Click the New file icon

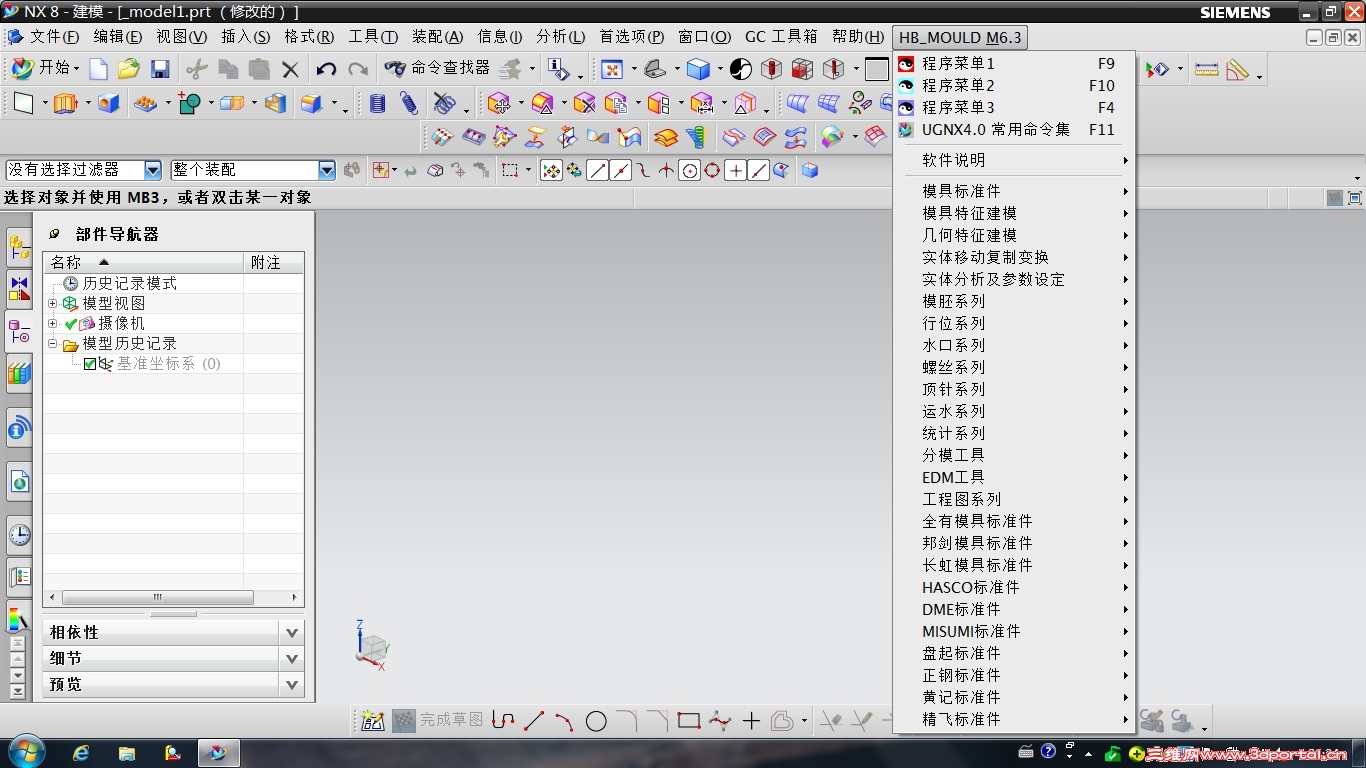pos(98,69)
